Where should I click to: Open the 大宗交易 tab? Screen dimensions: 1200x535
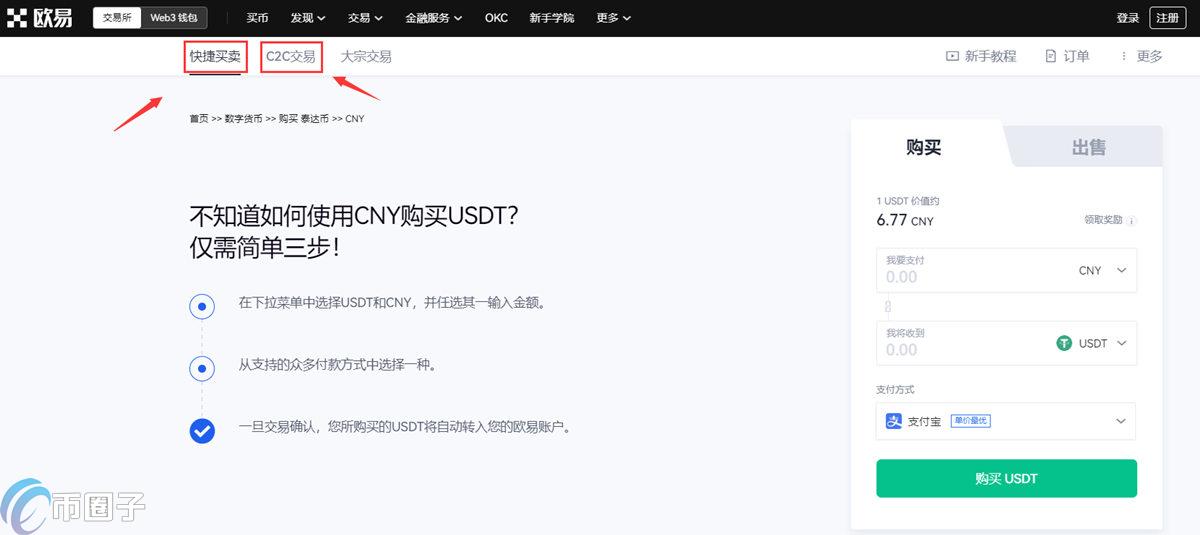coord(366,57)
